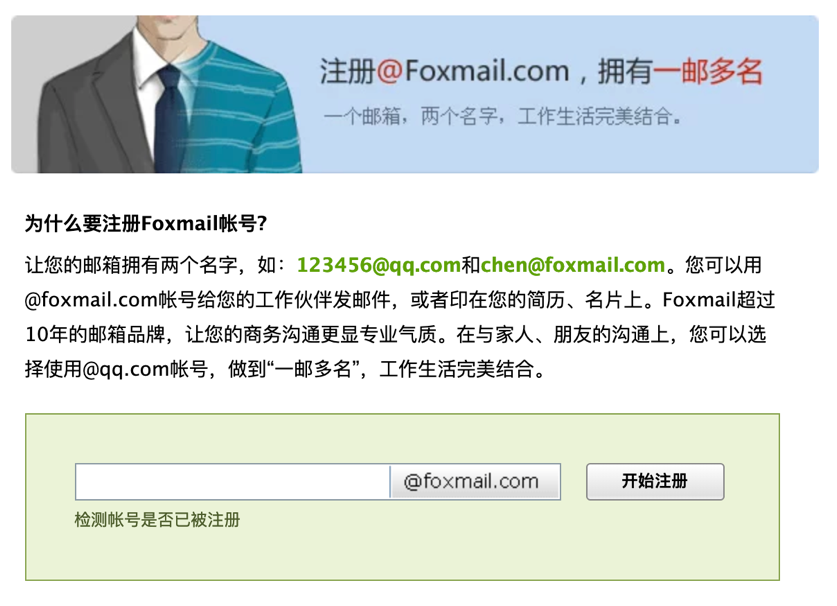Click the red @ symbol in banner
The width and height of the screenshot is (837, 606).
pyautogui.click(x=390, y=72)
